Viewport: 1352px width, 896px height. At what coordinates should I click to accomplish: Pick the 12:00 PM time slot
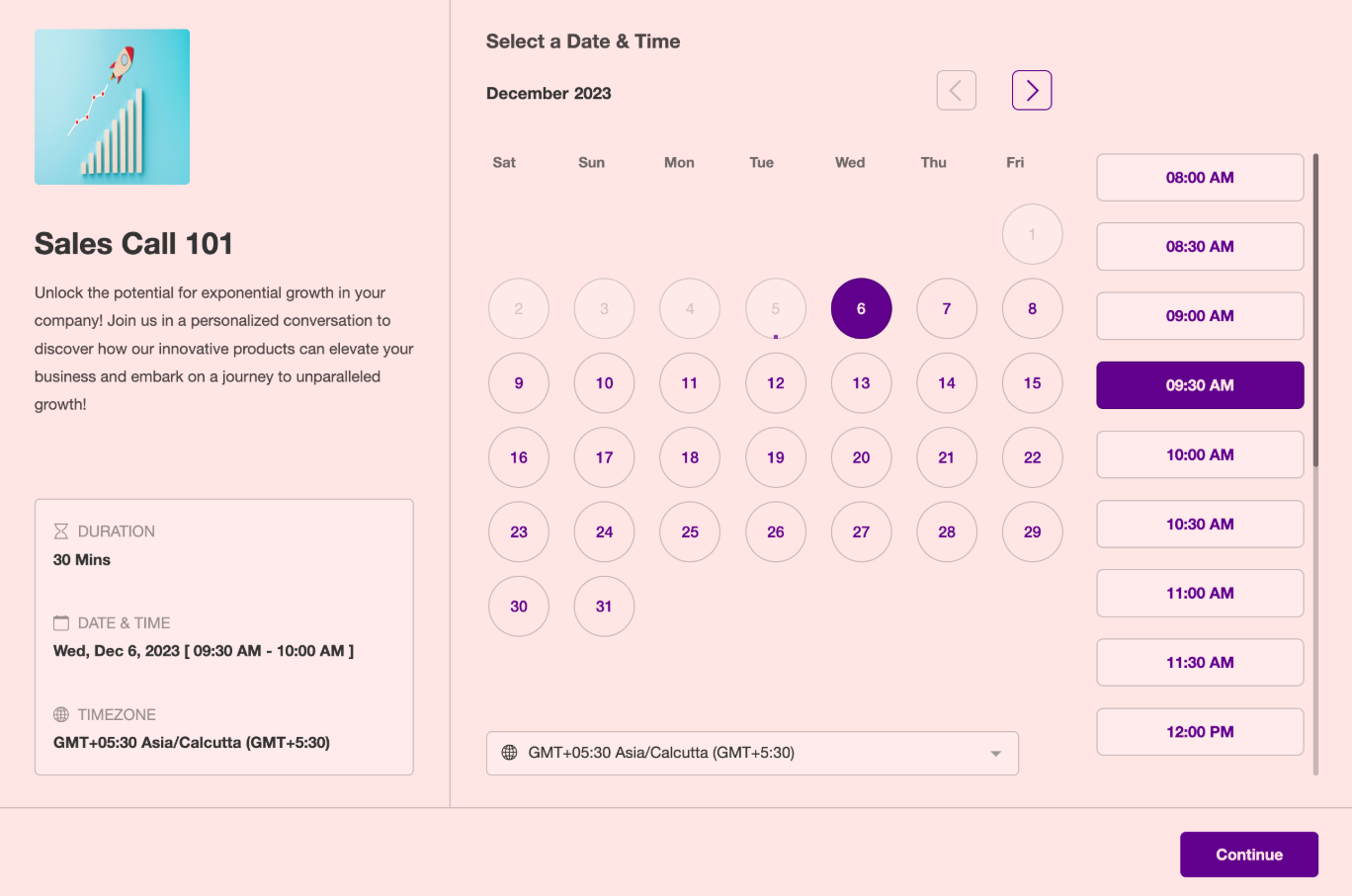pyautogui.click(x=1200, y=732)
